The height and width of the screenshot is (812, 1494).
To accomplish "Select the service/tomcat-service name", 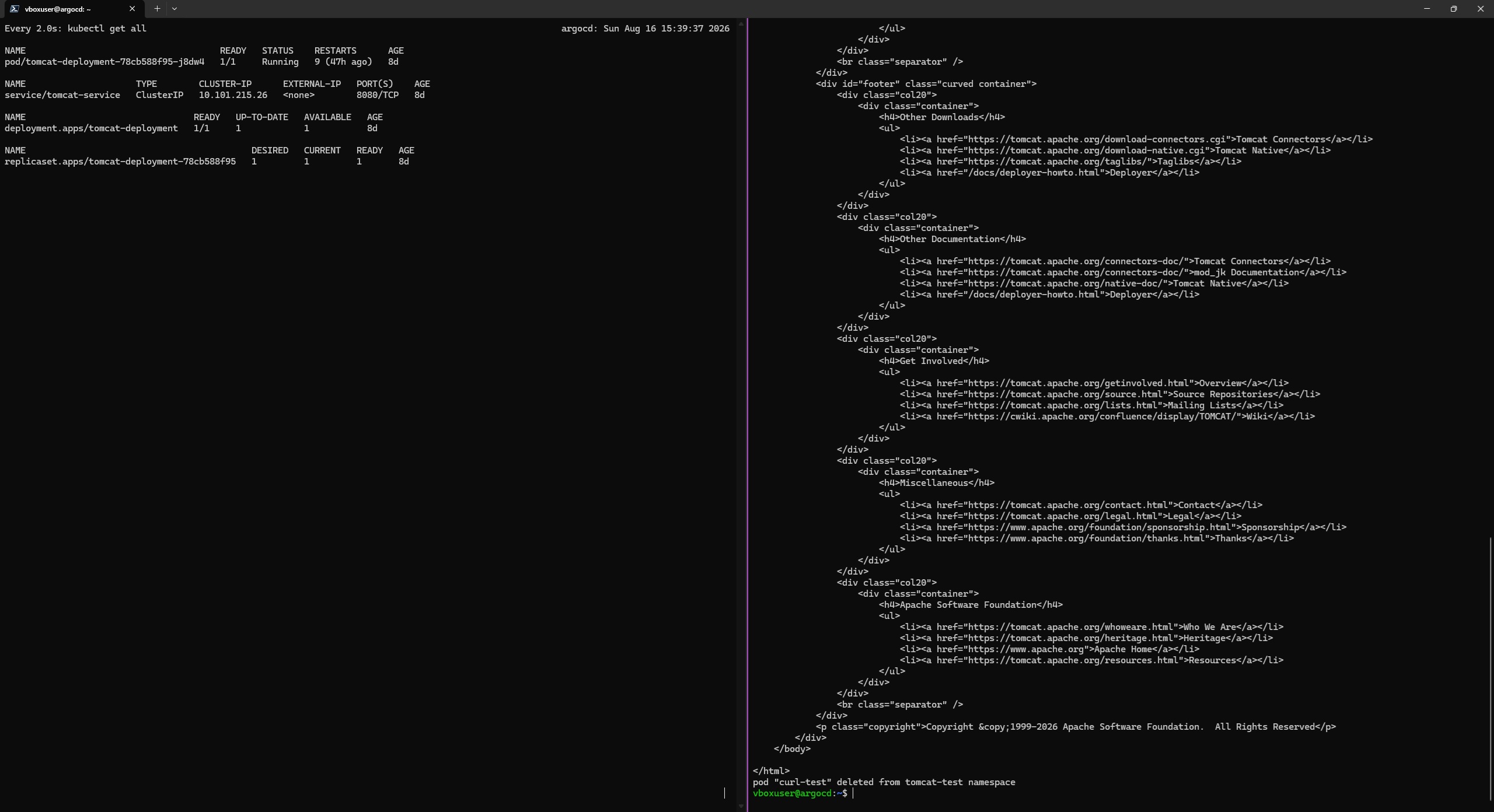I will (62, 95).
